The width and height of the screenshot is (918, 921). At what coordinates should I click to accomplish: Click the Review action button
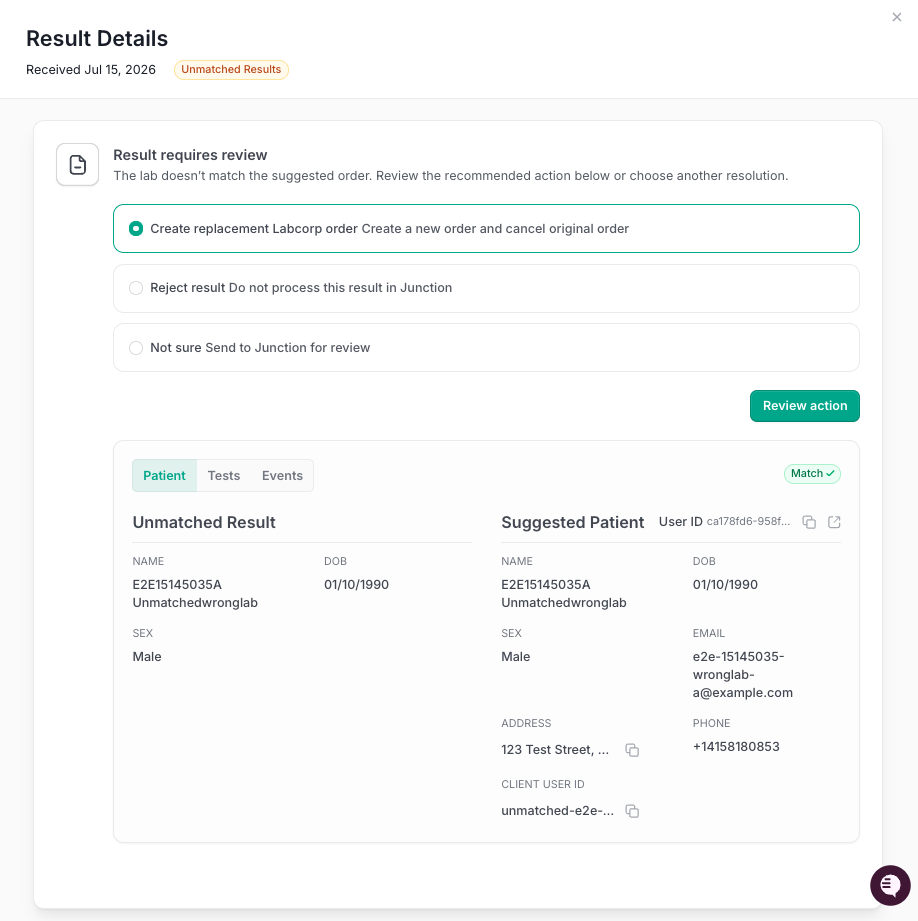pyautogui.click(x=805, y=406)
